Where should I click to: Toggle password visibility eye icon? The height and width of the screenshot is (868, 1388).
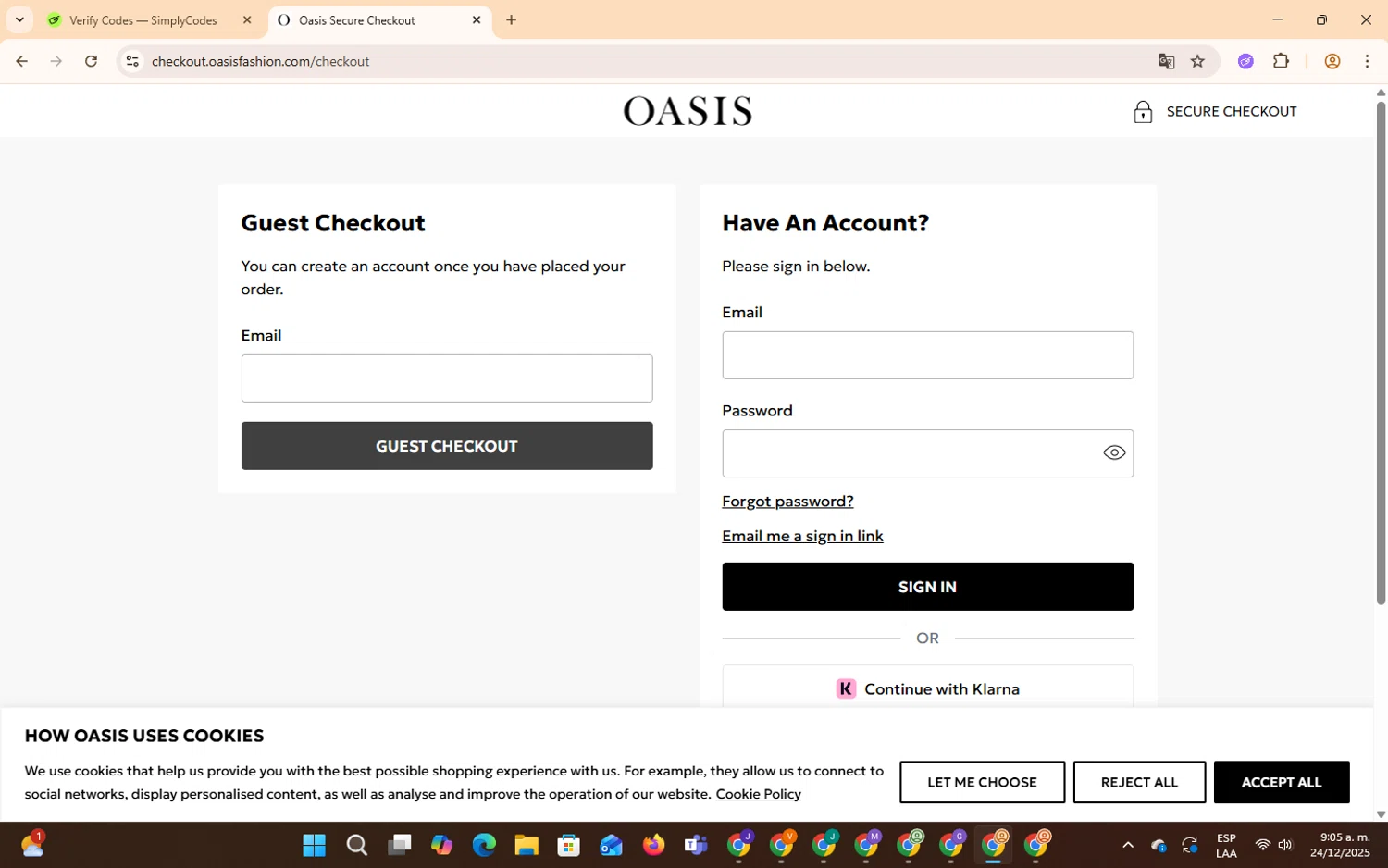[1114, 453]
